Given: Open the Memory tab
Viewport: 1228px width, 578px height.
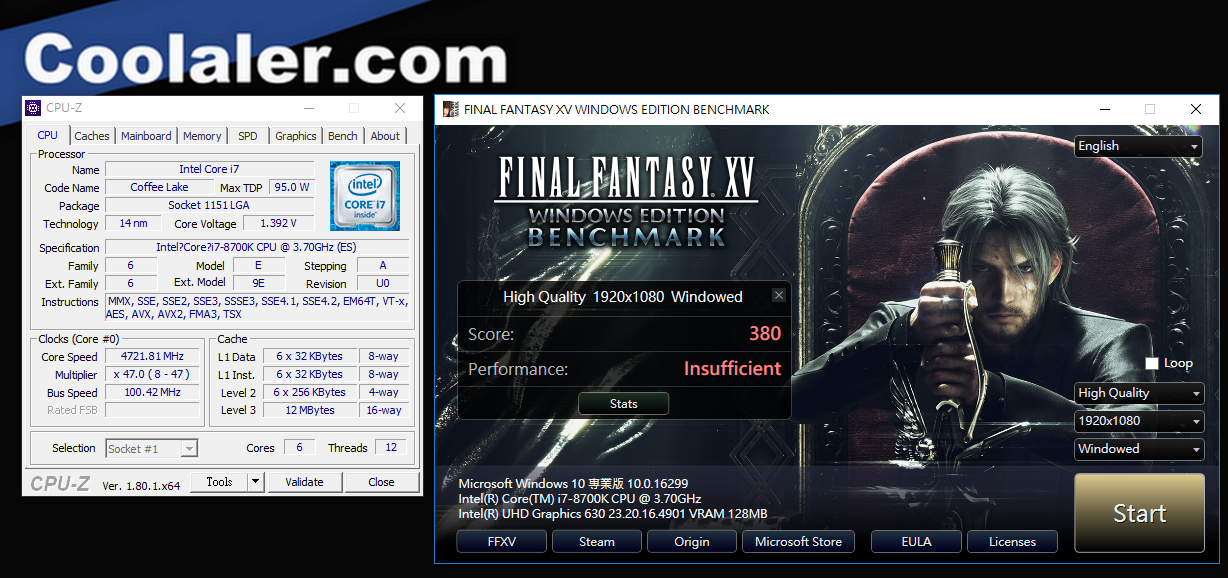Looking at the screenshot, I should [x=202, y=136].
